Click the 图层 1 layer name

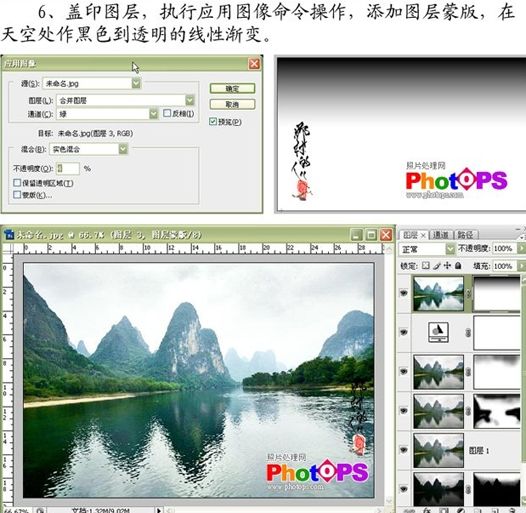(x=479, y=451)
